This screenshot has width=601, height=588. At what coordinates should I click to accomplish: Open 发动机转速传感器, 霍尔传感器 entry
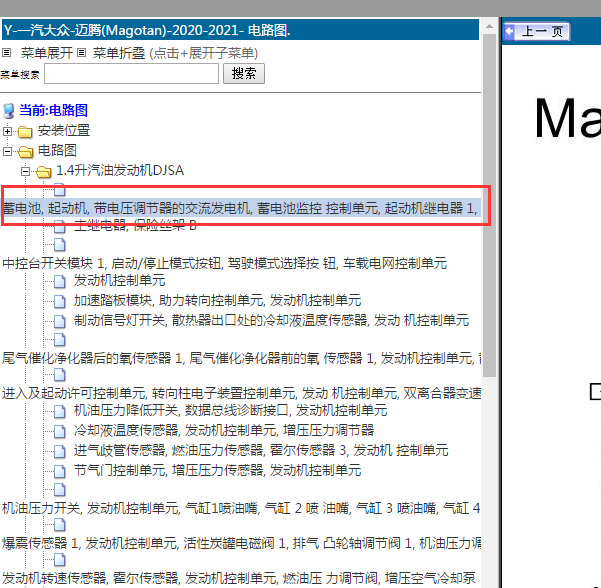click(x=239, y=578)
